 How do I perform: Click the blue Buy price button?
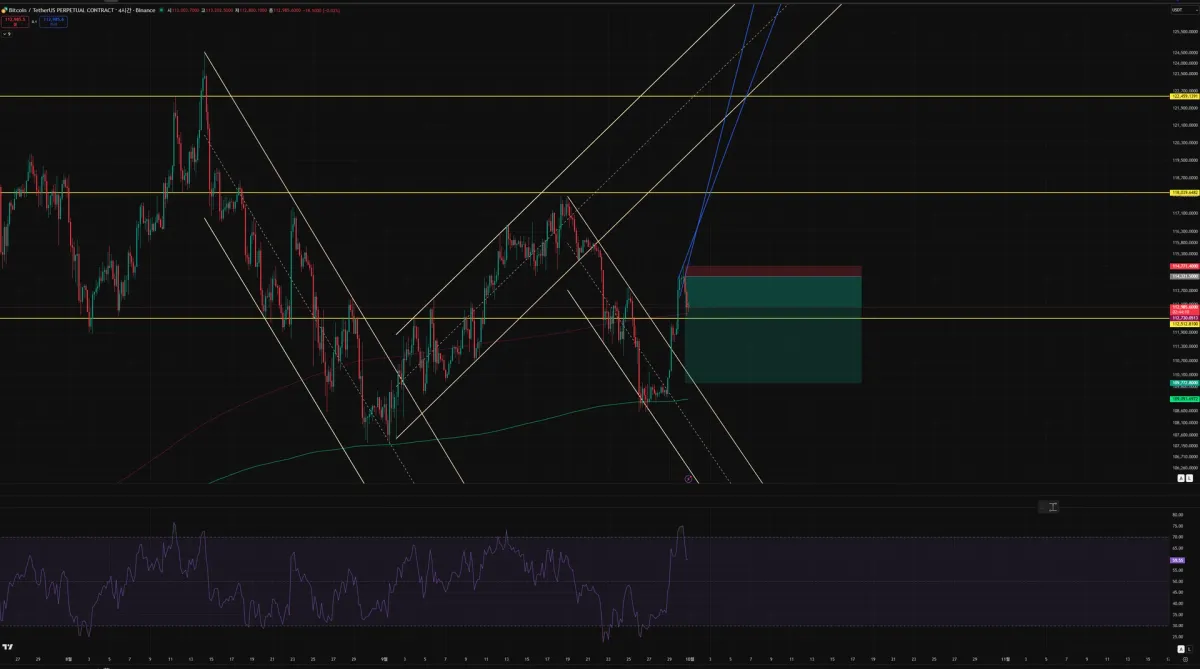(53, 21)
